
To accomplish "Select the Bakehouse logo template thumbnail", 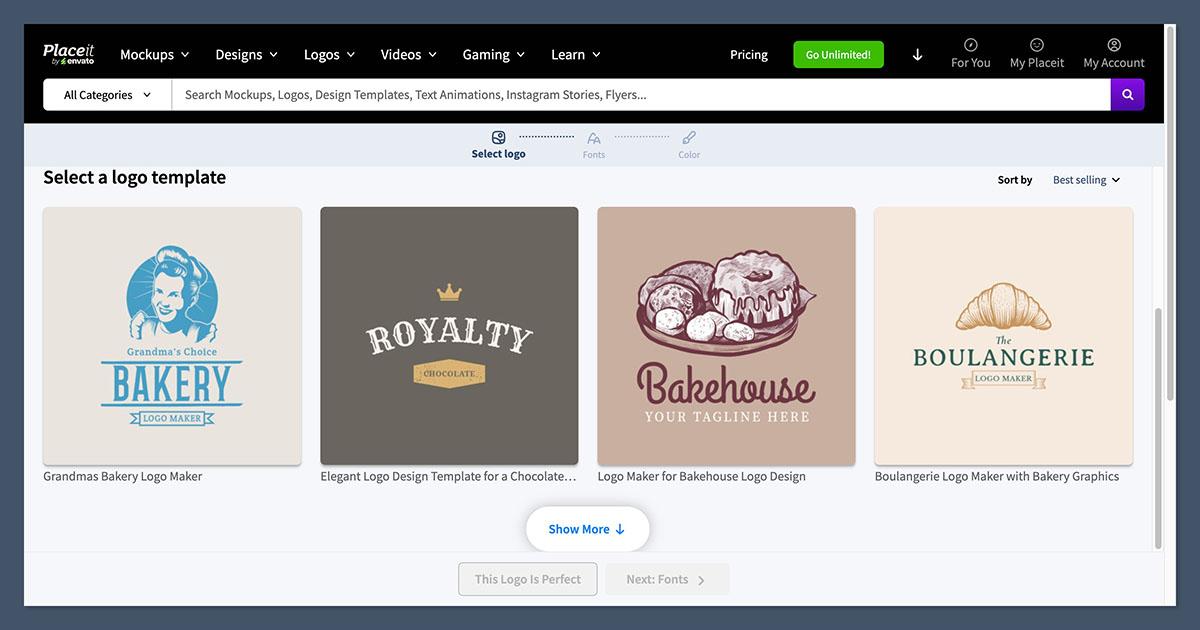I will (726, 334).
